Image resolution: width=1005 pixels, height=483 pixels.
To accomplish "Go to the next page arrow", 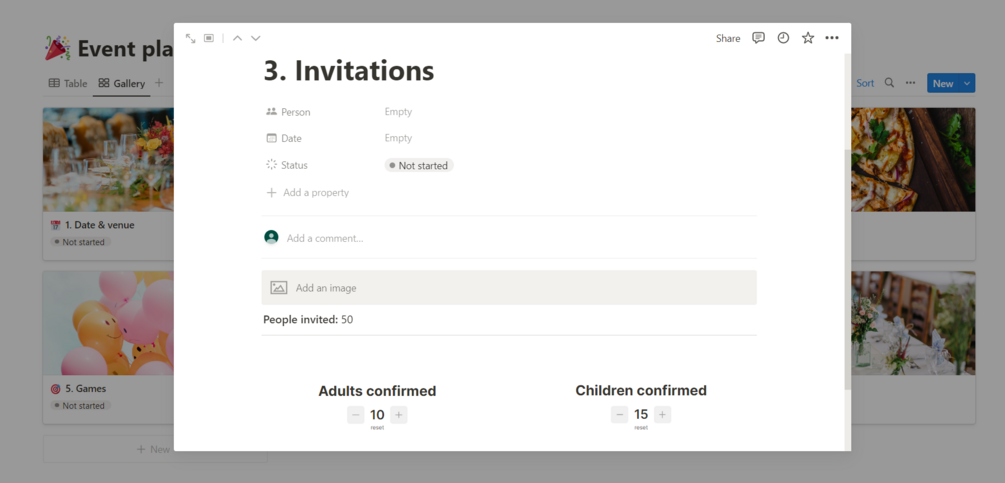I will [256, 38].
